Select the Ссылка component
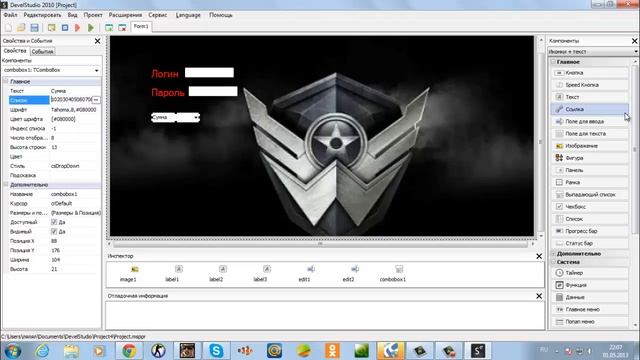Viewport: 640px width, 360px height. 590,109
